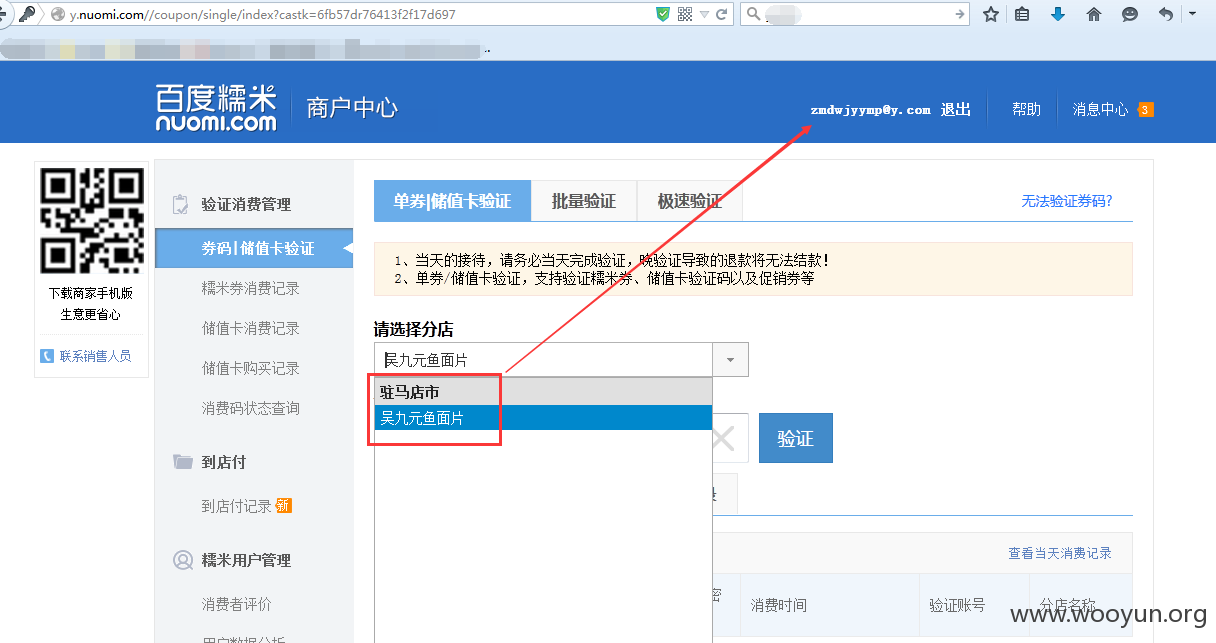The width and height of the screenshot is (1216, 643).
Task: Click the X clear icon beside 验证
Action: pyautogui.click(x=724, y=438)
